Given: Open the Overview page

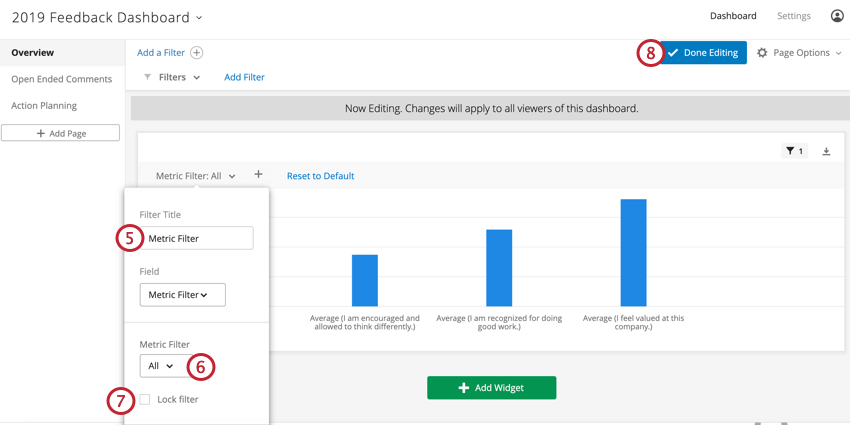Looking at the screenshot, I should pos(62,53).
